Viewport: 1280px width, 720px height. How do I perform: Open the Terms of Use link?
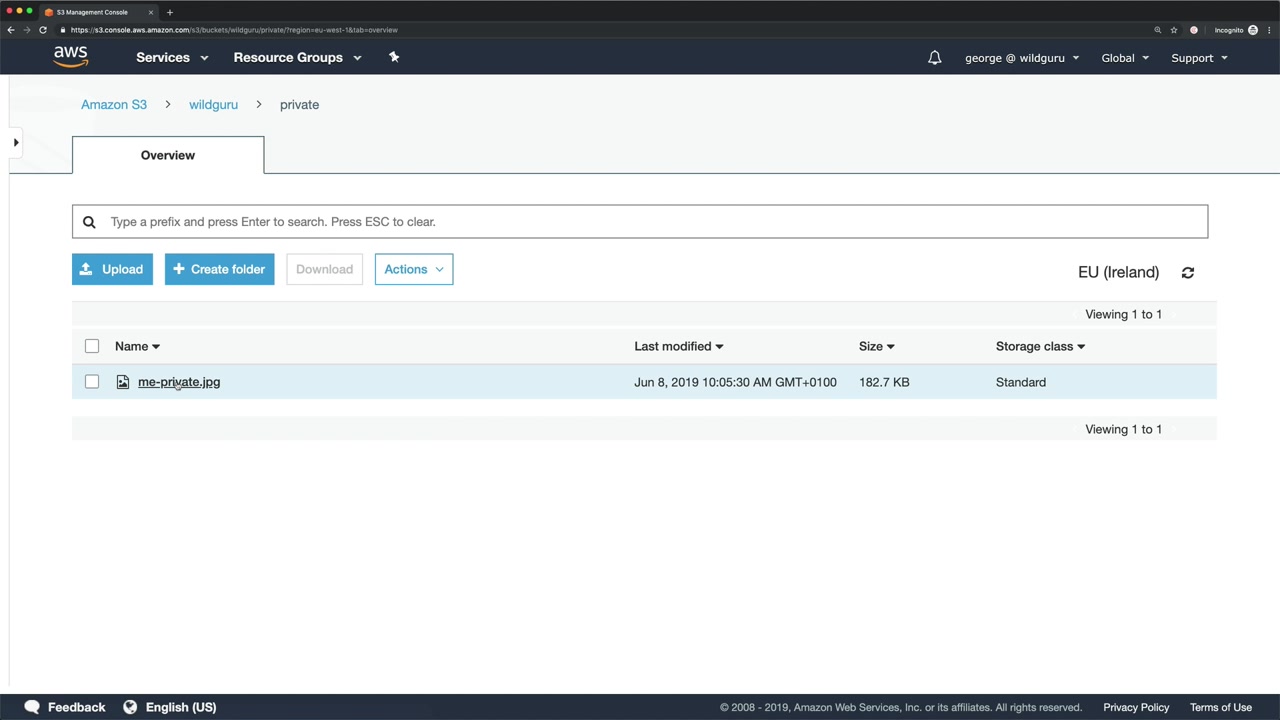(1221, 707)
